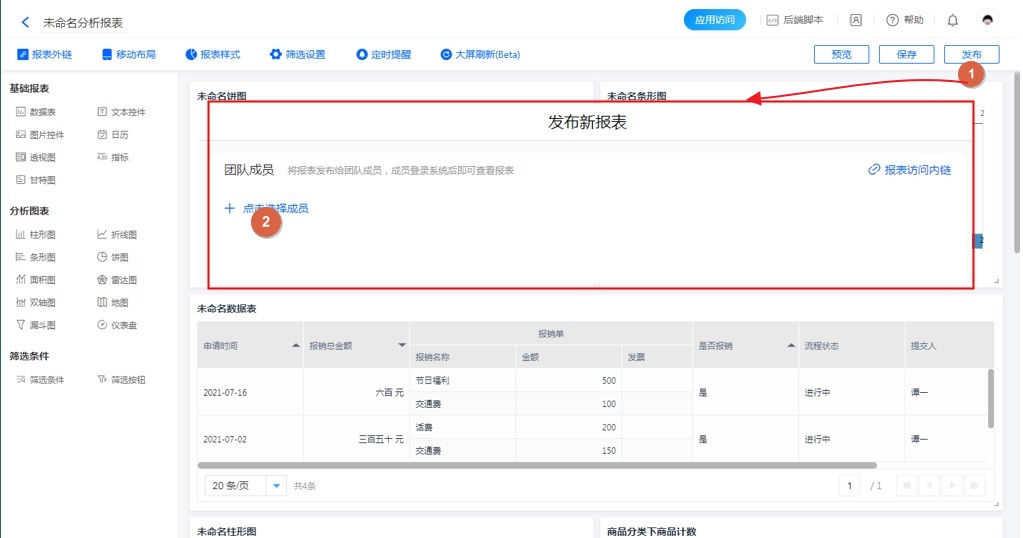Click the dropdown arrow on 报销总金额 column
This screenshot has width=1023, height=538.
pos(402,345)
